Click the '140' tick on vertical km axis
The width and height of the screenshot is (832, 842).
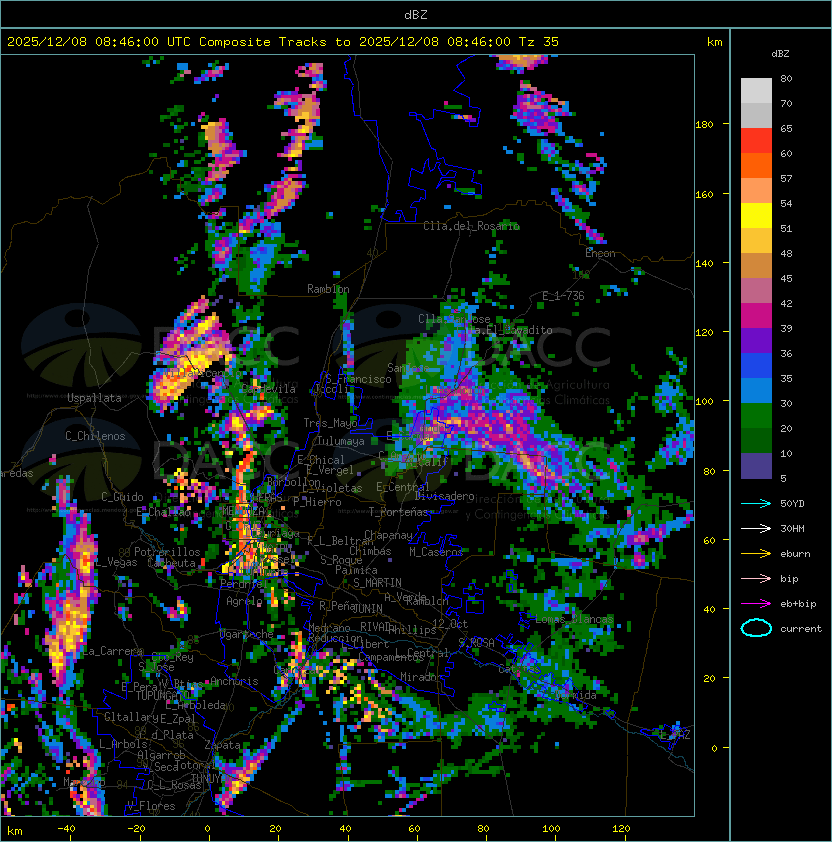tap(704, 263)
